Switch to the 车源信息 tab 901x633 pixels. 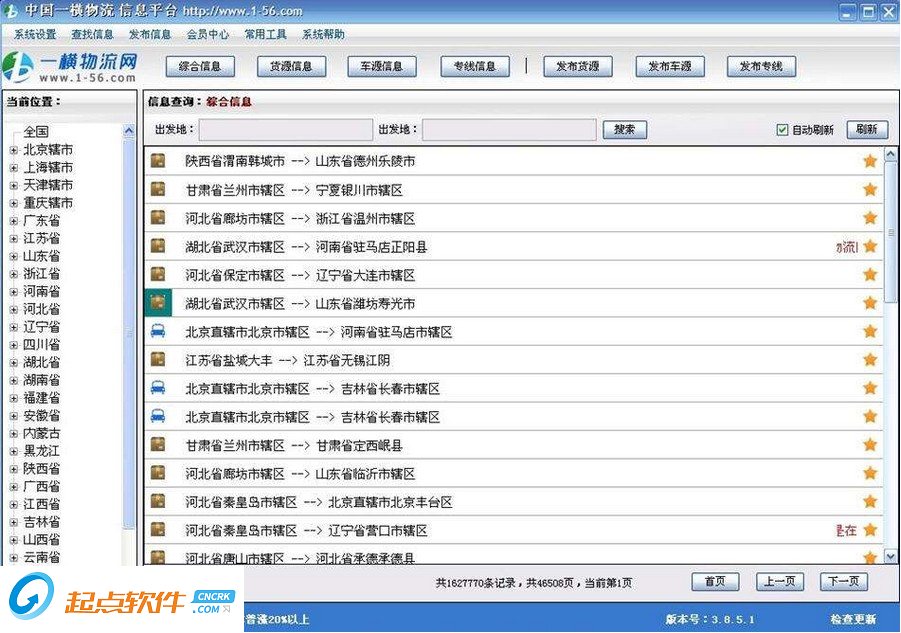pos(381,66)
